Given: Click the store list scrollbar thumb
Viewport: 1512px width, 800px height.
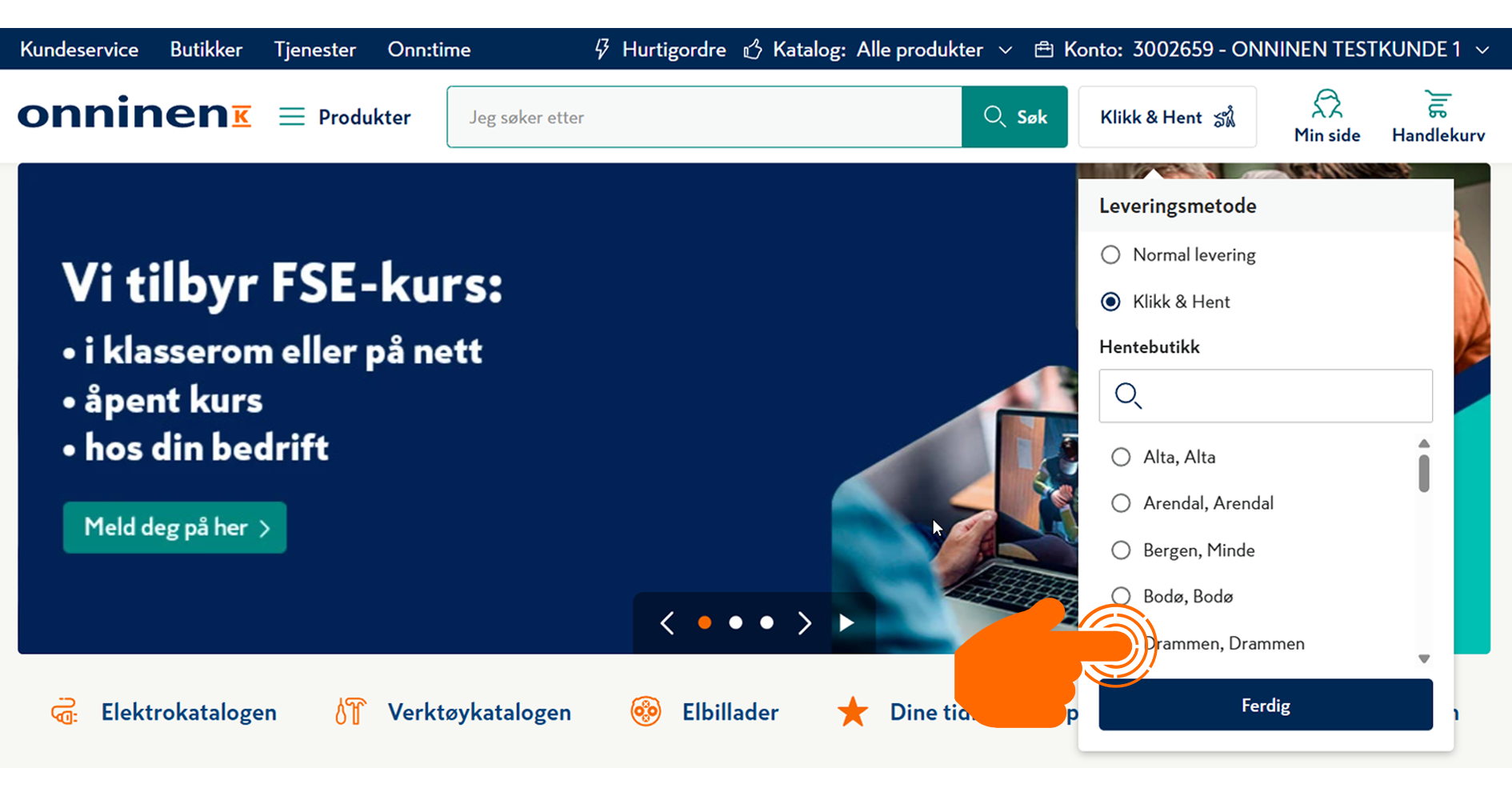Looking at the screenshot, I should click(x=1424, y=473).
